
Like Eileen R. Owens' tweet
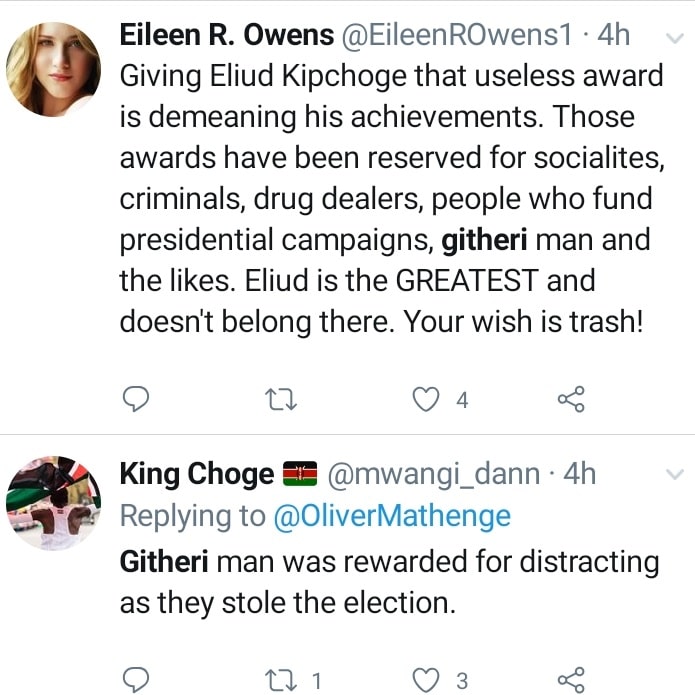tap(427, 400)
